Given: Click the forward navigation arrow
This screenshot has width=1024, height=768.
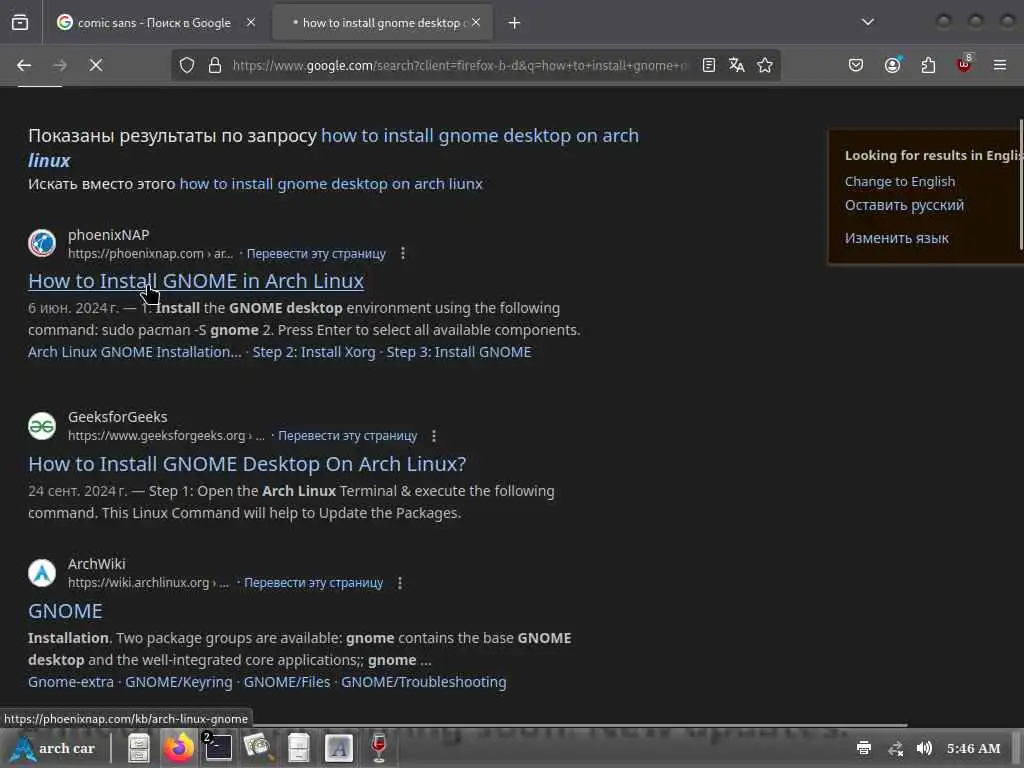Looking at the screenshot, I should [x=60, y=65].
